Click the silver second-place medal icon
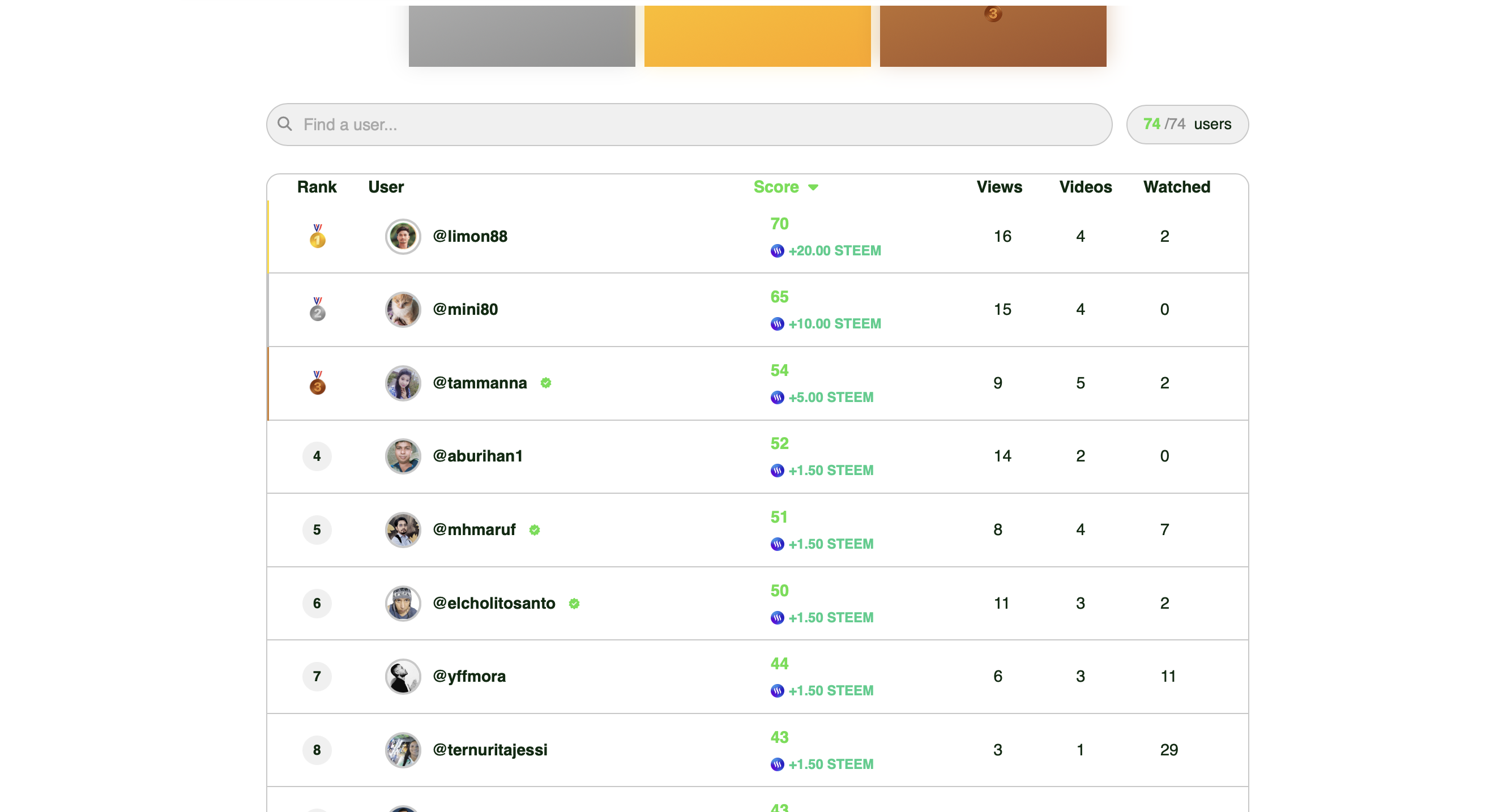 click(x=317, y=309)
